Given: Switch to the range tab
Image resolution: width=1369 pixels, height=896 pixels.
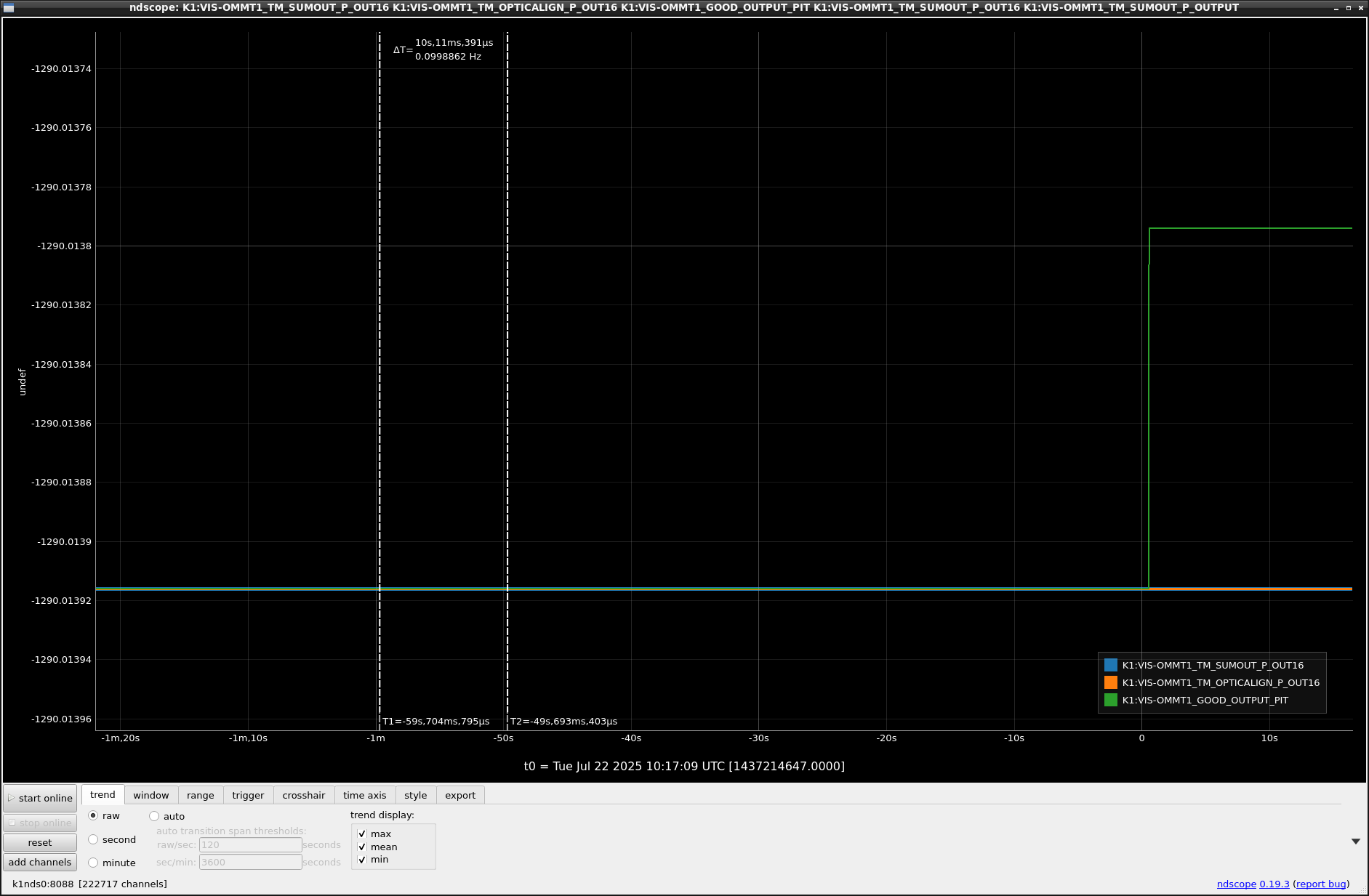Looking at the screenshot, I should click(x=200, y=795).
